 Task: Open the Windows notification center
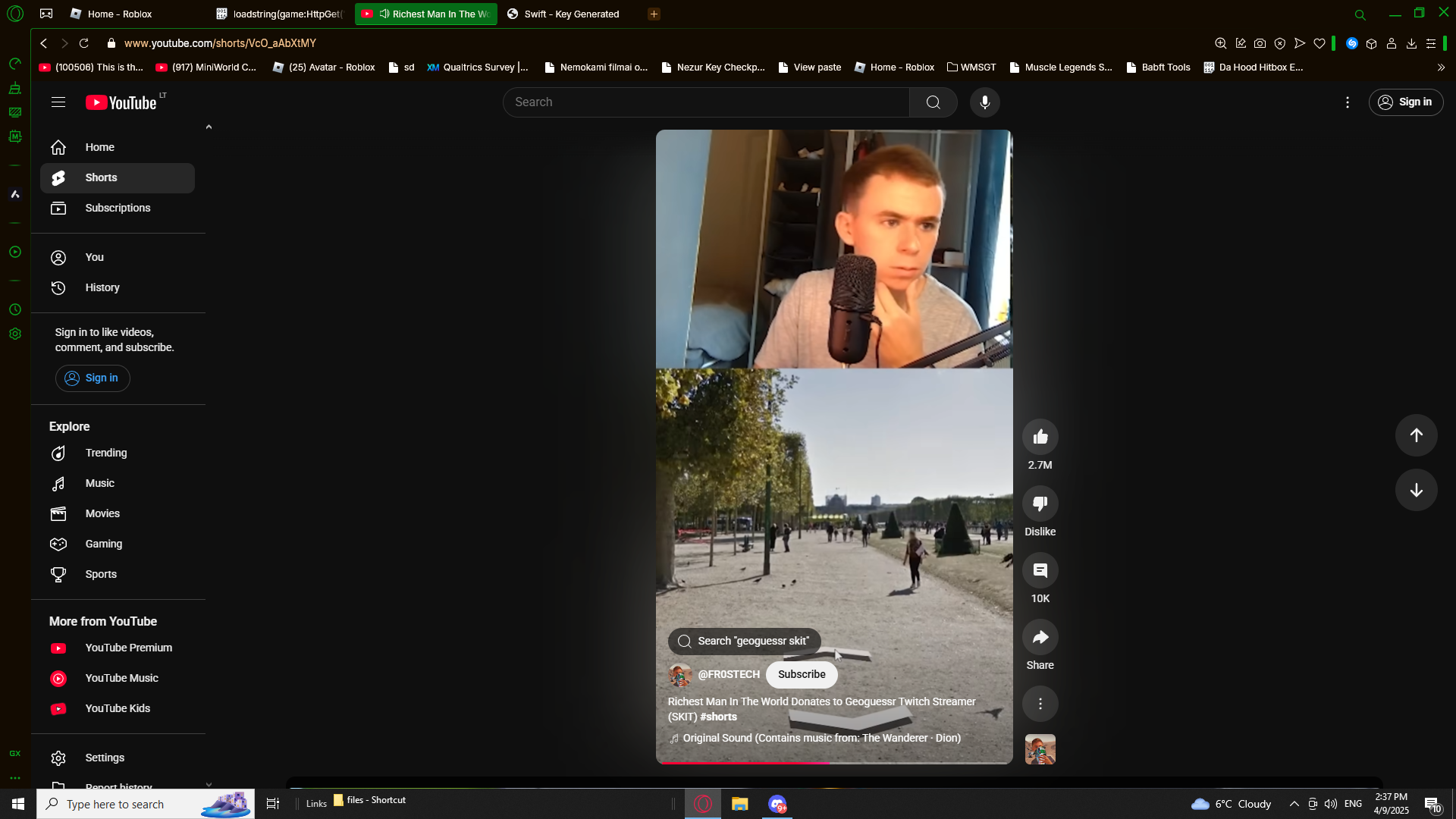pyautogui.click(x=1432, y=804)
